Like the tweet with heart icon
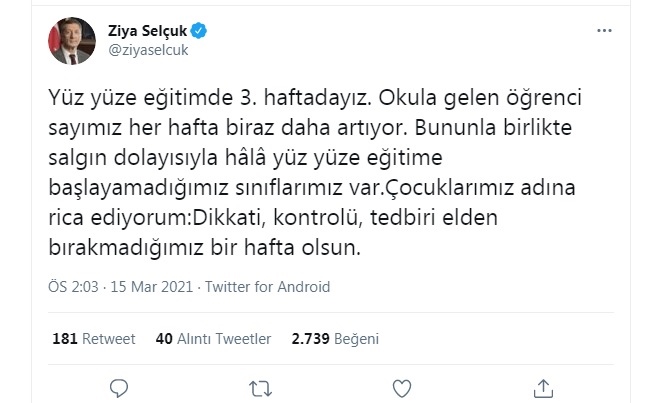The image size is (661, 403). tap(402, 387)
